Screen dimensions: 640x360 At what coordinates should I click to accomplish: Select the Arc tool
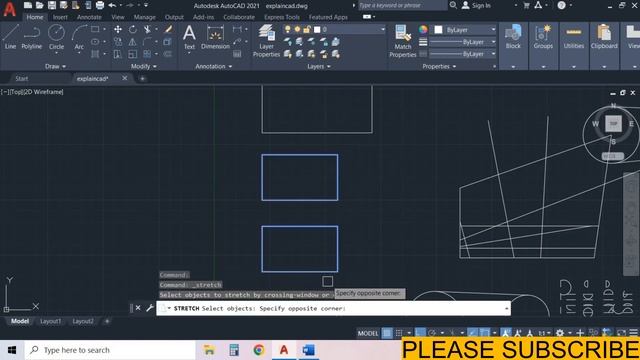coord(79,37)
